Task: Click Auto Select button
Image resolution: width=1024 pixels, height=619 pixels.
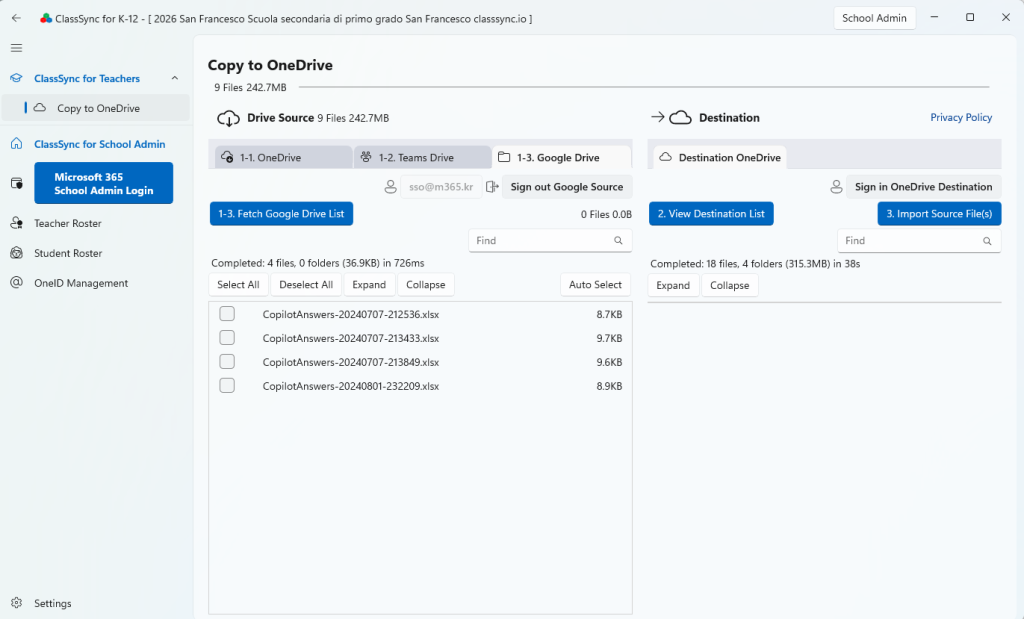Action: pyautogui.click(x=595, y=285)
